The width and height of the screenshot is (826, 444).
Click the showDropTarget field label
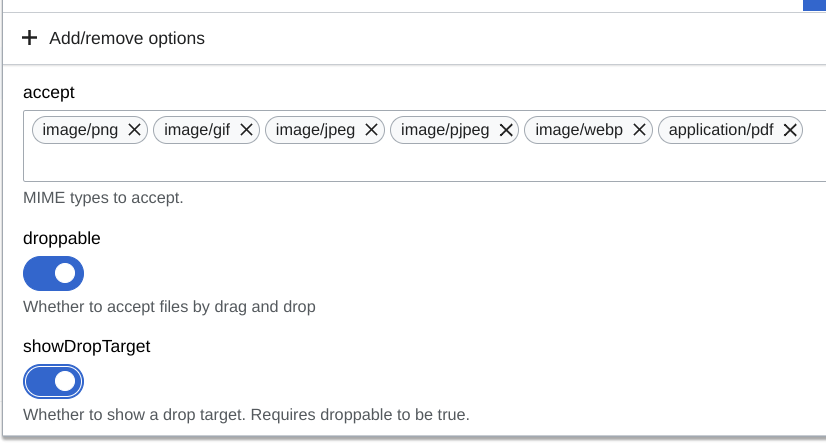tap(86, 346)
